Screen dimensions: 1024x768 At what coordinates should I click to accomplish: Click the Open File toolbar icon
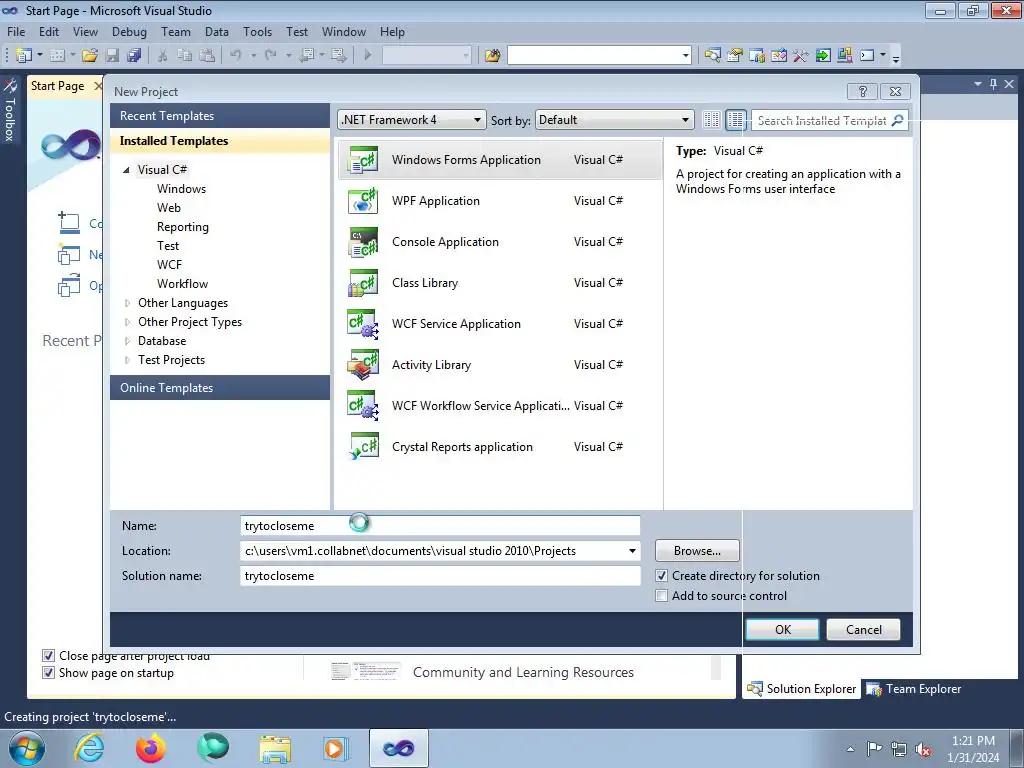[x=90, y=56]
